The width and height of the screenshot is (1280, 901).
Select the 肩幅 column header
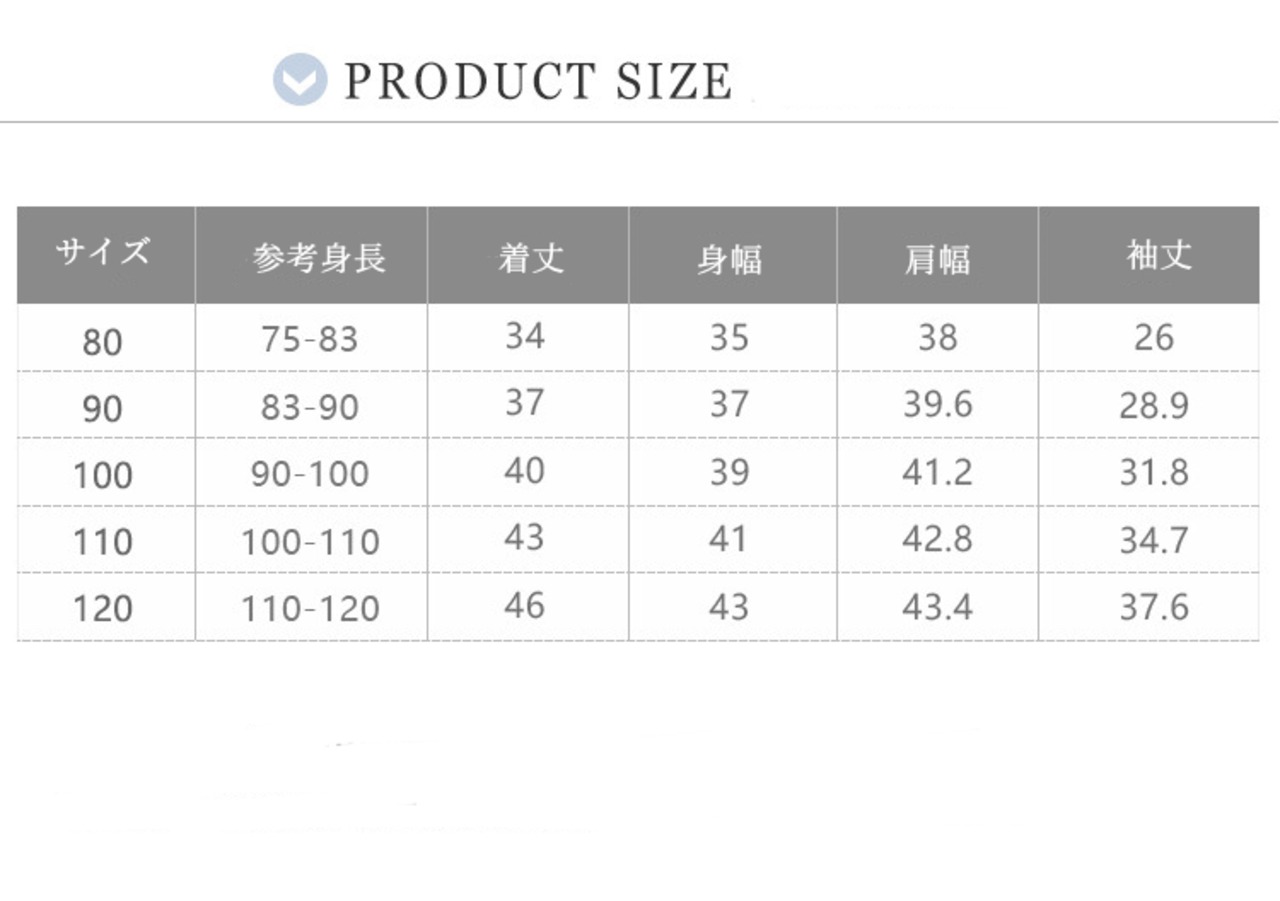[x=937, y=260]
